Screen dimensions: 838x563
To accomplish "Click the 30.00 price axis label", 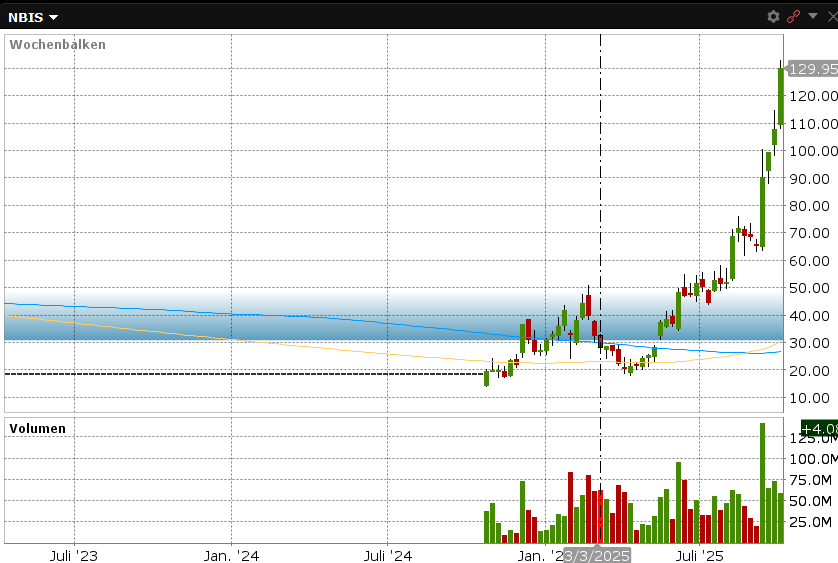I will (810, 343).
